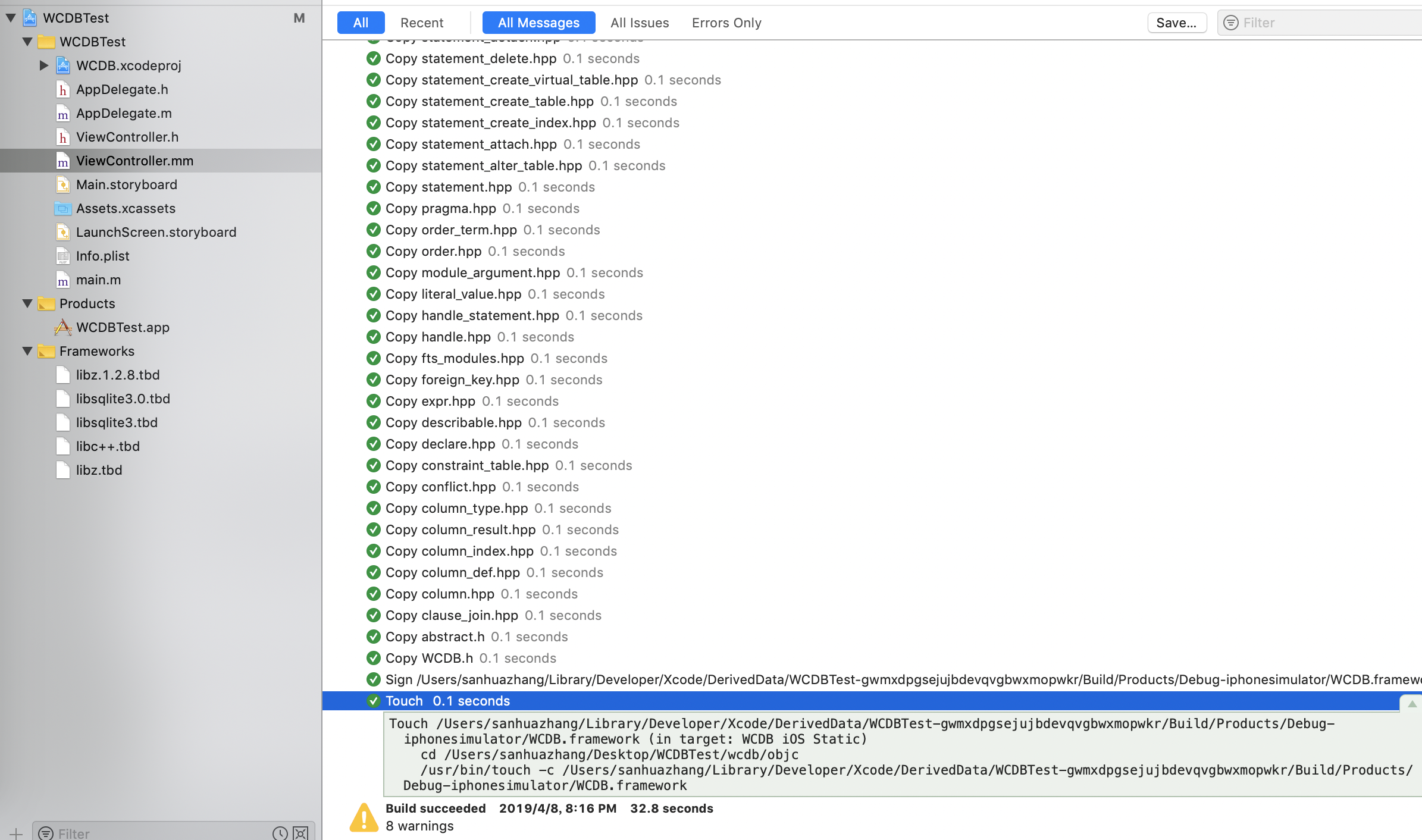1422x840 pixels.
Task: Select the All Messages tab
Action: coord(538,23)
